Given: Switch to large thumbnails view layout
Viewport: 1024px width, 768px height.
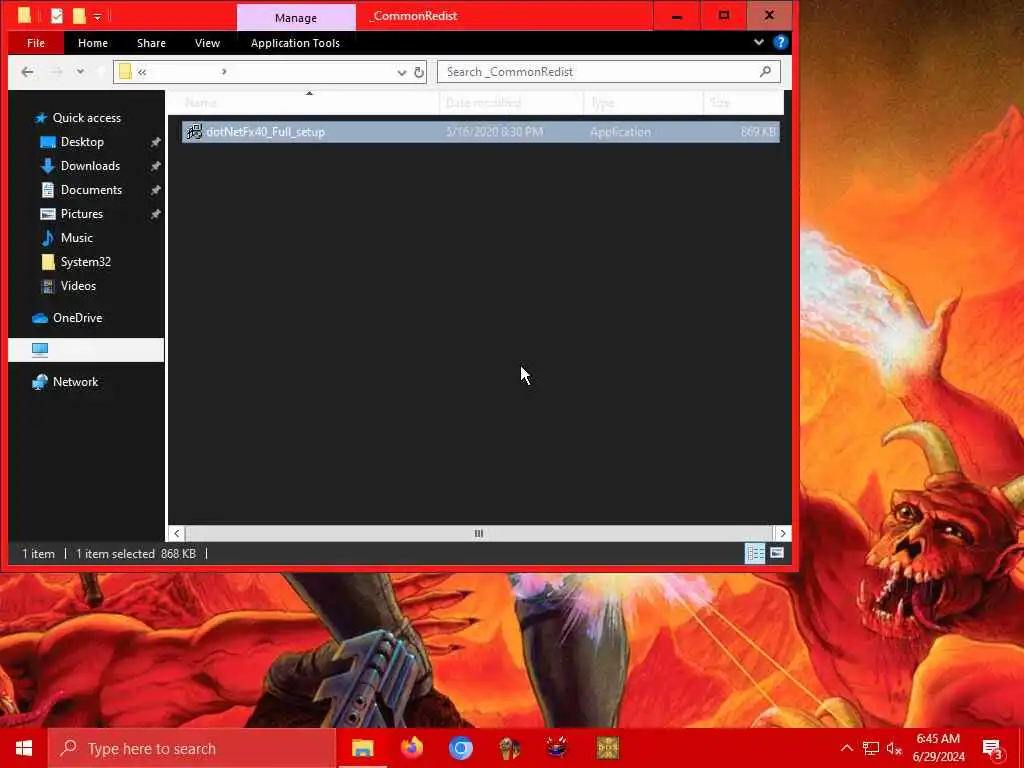Looking at the screenshot, I should (x=776, y=553).
